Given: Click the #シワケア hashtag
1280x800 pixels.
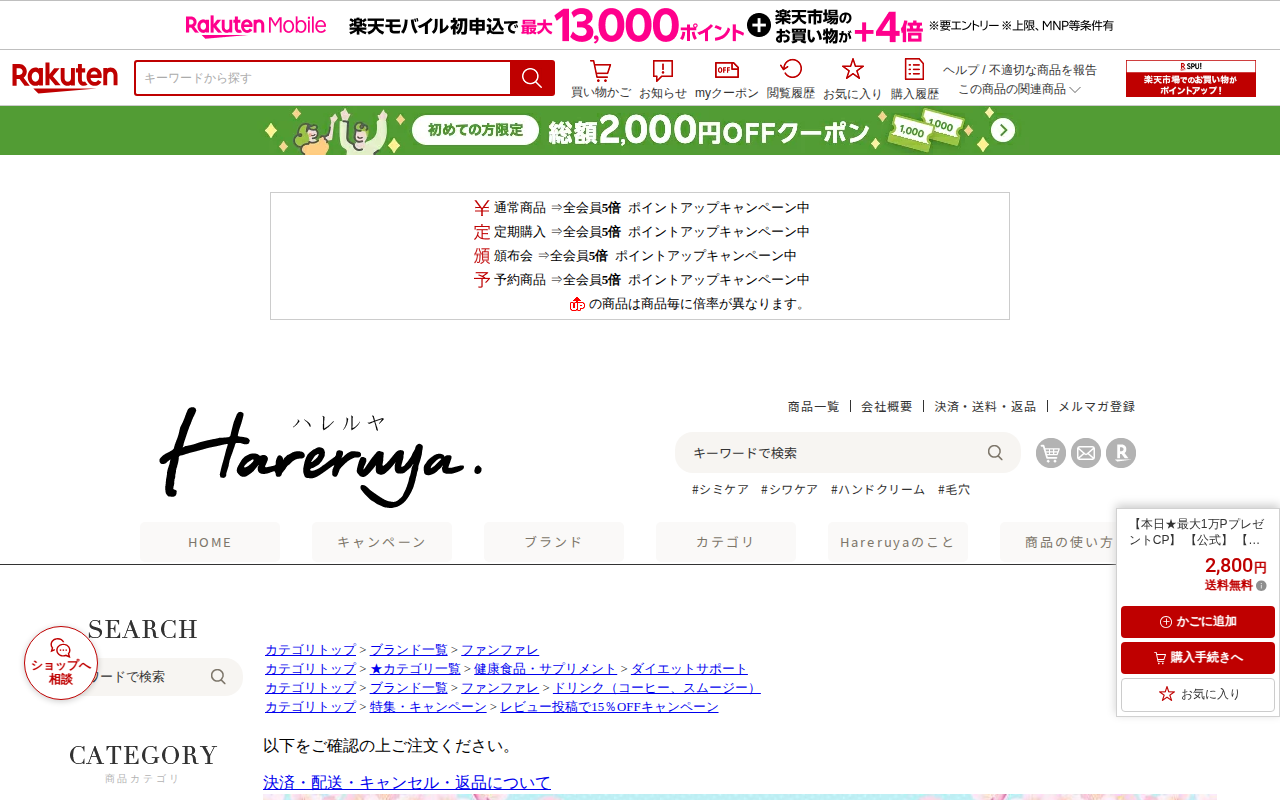Looking at the screenshot, I should point(789,490).
